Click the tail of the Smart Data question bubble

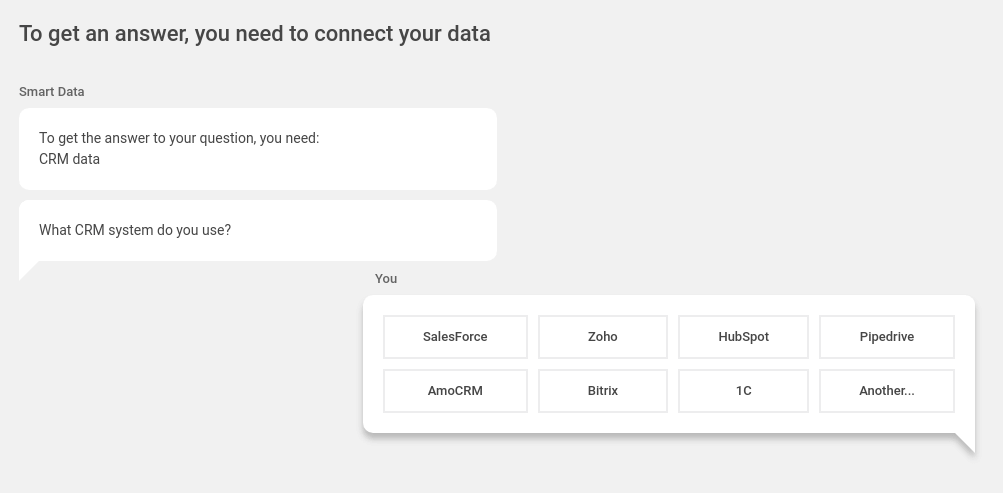tap(27, 269)
